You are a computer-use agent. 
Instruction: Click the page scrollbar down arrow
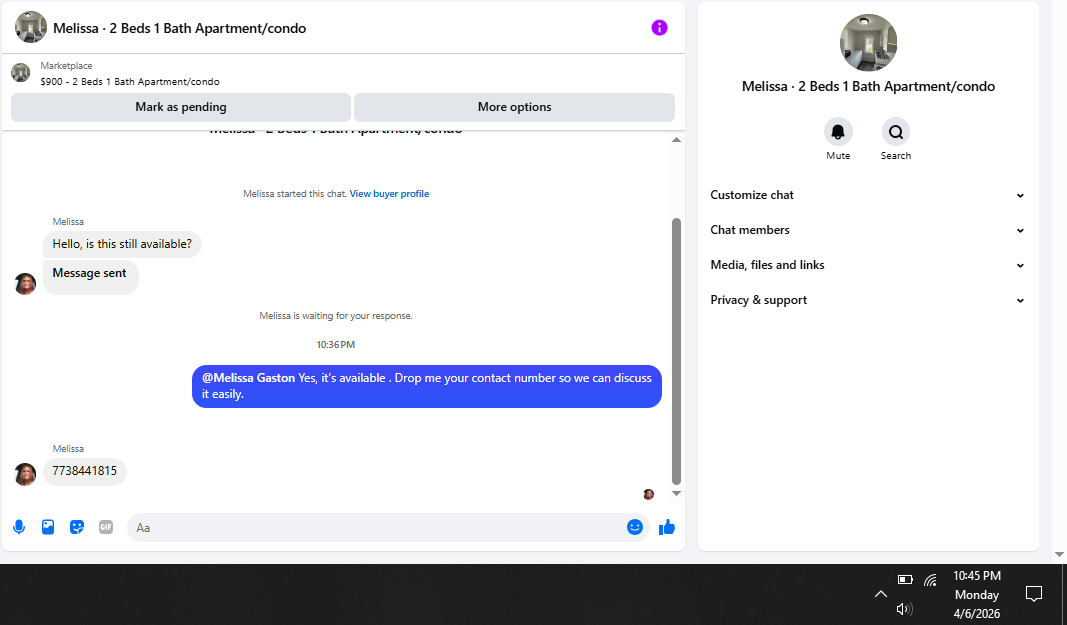1059,554
